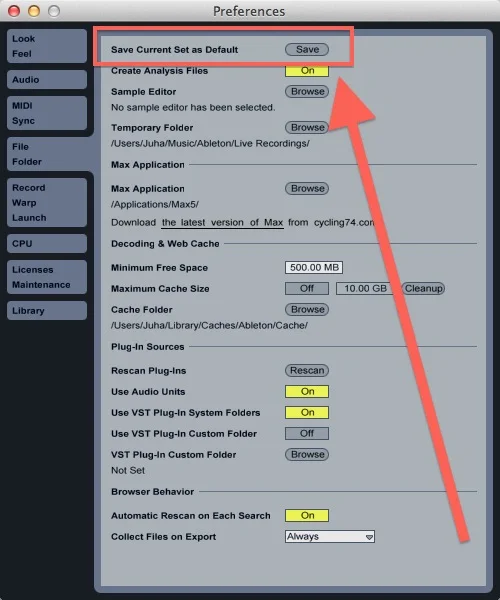Open the latest version of Max link

pyautogui.click(x=222, y=222)
